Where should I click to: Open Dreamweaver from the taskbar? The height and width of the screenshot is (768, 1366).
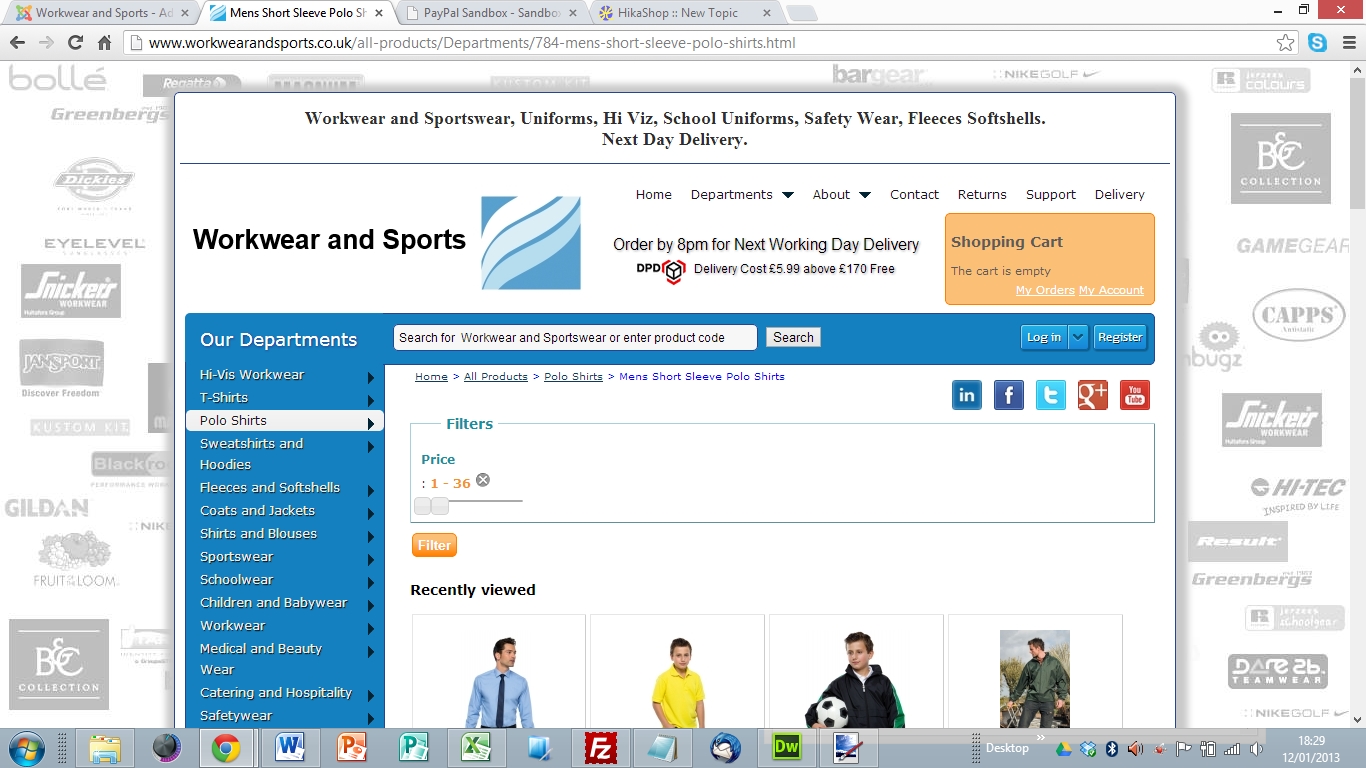coord(786,748)
